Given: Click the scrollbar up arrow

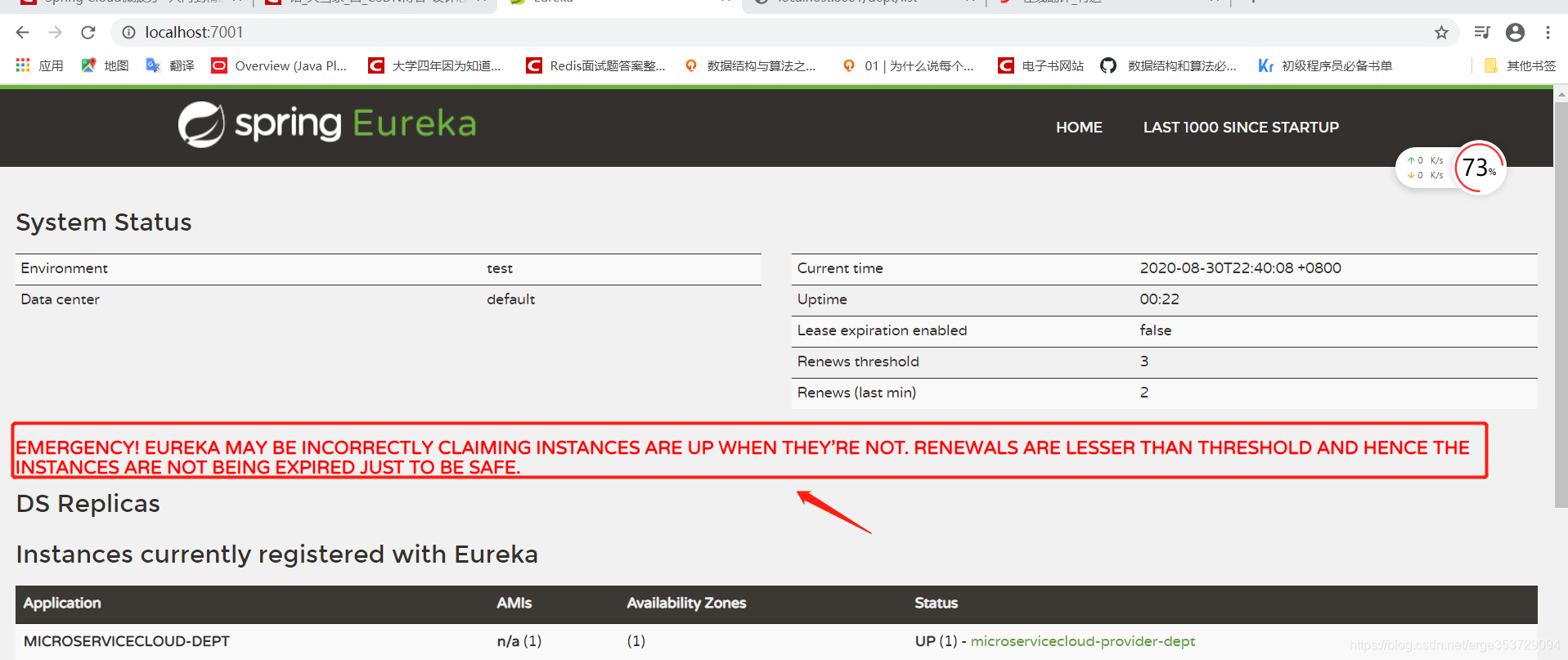Looking at the screenshot, I should (1561, 93).
